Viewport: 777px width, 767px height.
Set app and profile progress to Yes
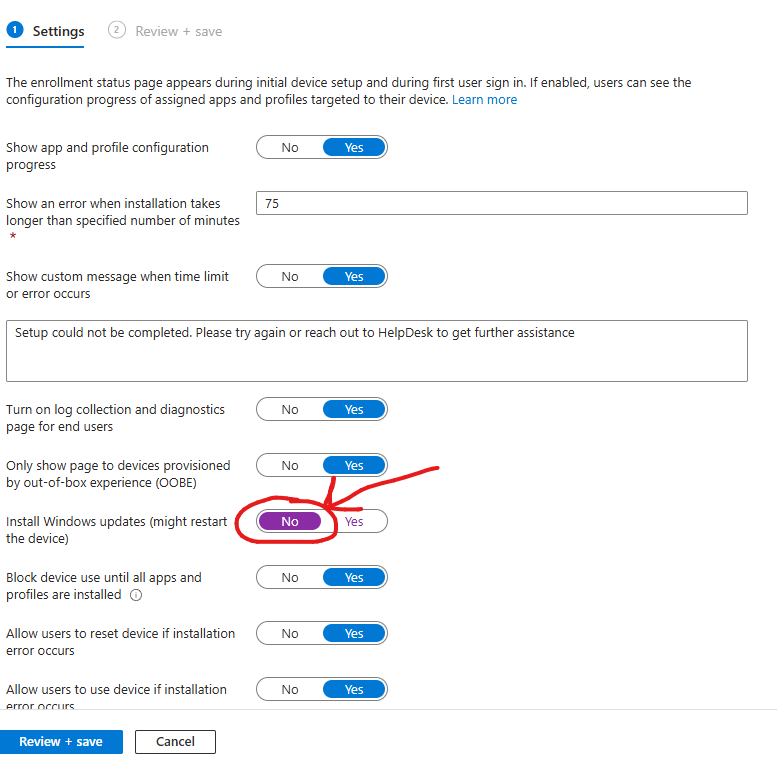pyautogui.click(x=354, y=148)
